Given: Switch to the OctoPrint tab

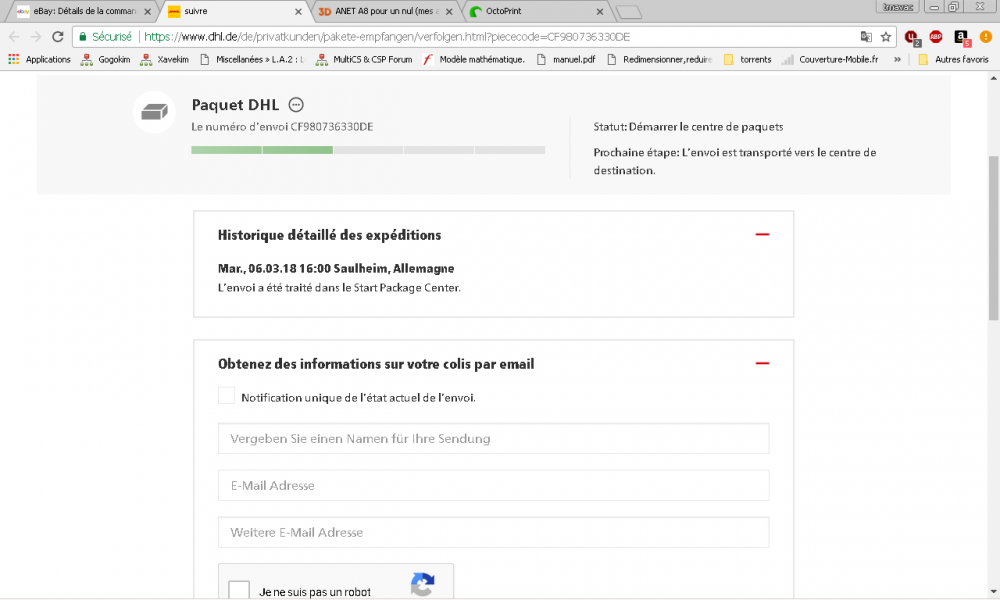Looking at the screenshot, I should [x=536, y=11].
